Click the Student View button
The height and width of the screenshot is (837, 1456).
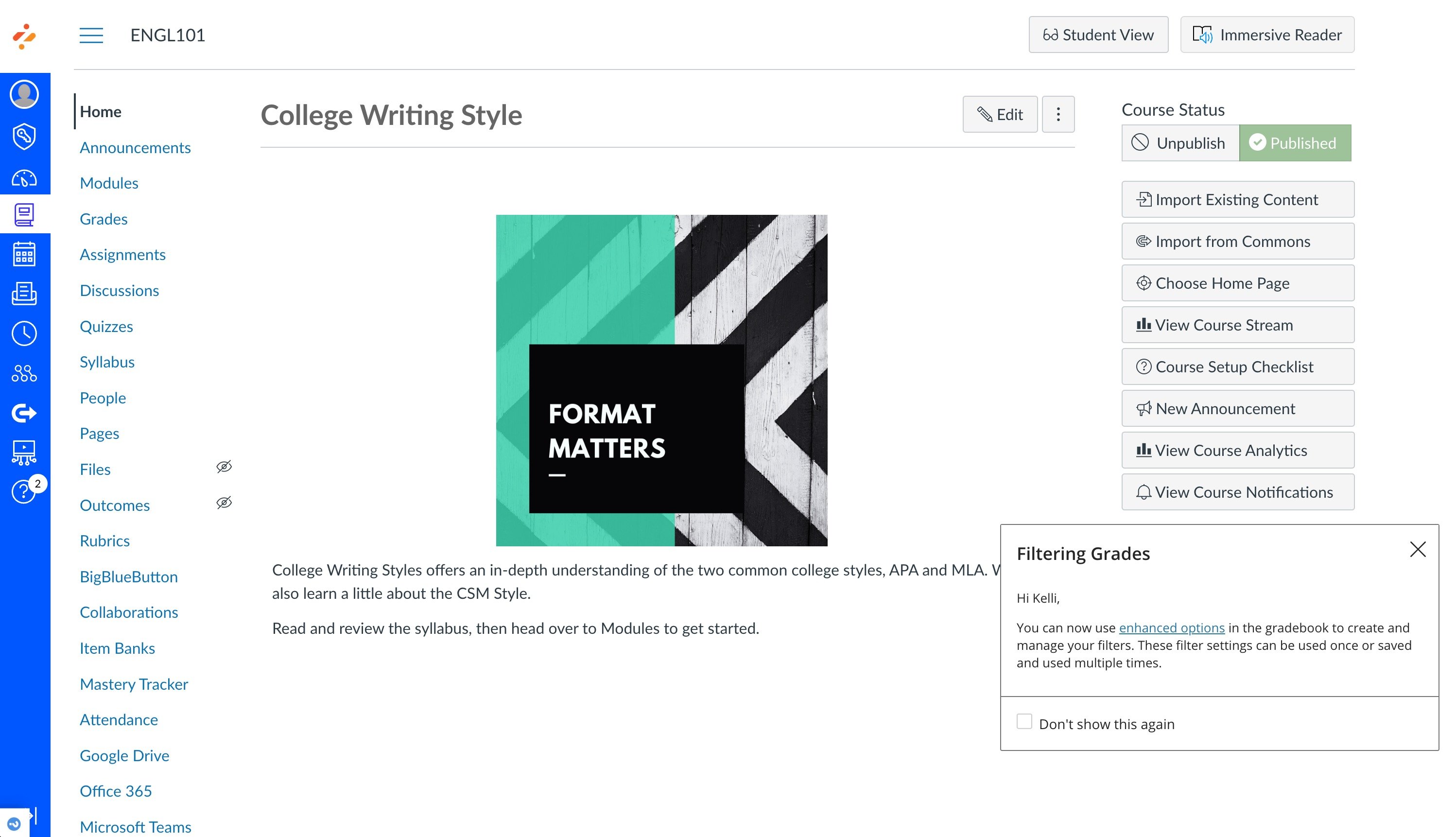click(1098, 35)
